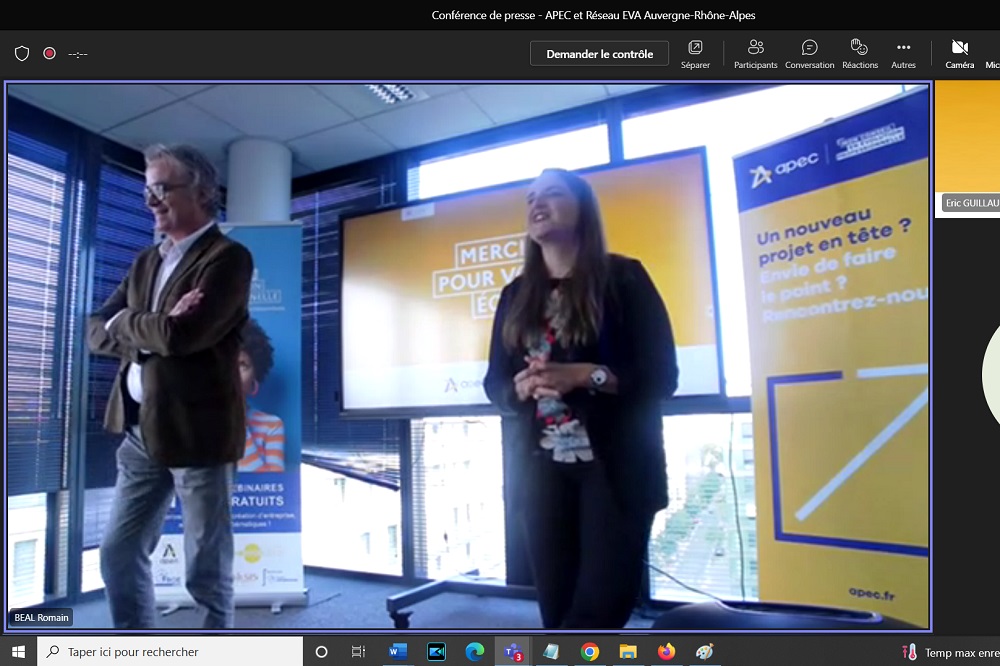Viewport: 1000px width, 666px height.
Task: Click the meeting timer display
Action: 78,54
